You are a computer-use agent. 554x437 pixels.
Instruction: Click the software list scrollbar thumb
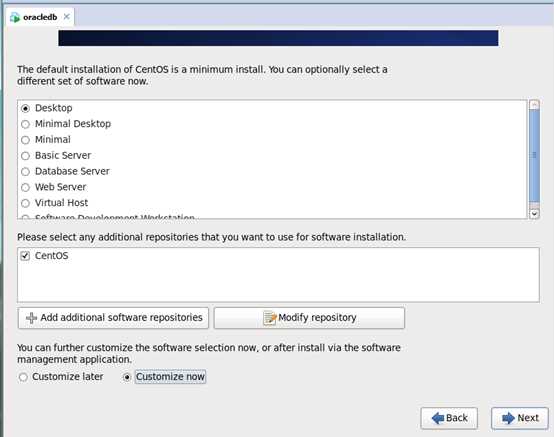coord(534,156)
